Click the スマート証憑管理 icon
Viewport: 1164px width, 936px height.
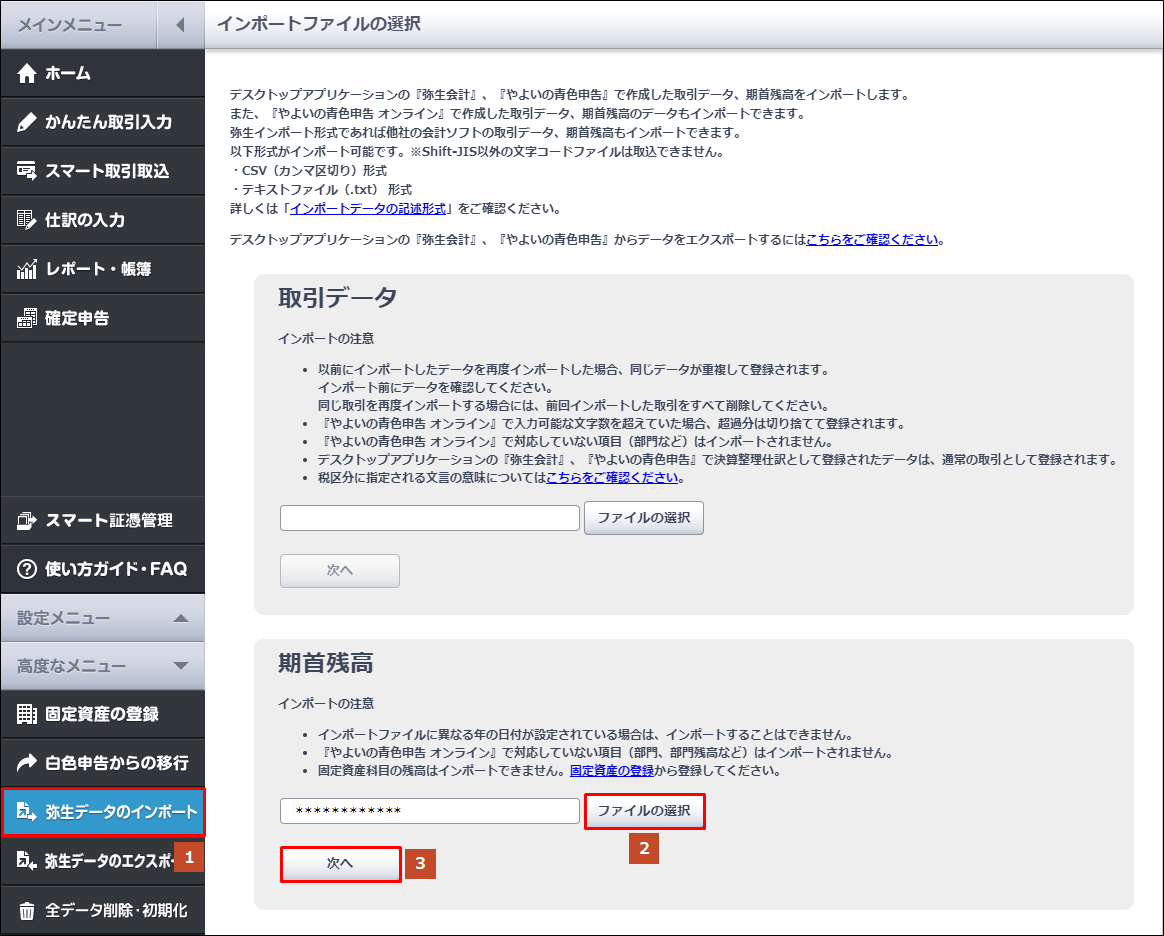click(x=27, y=520)
